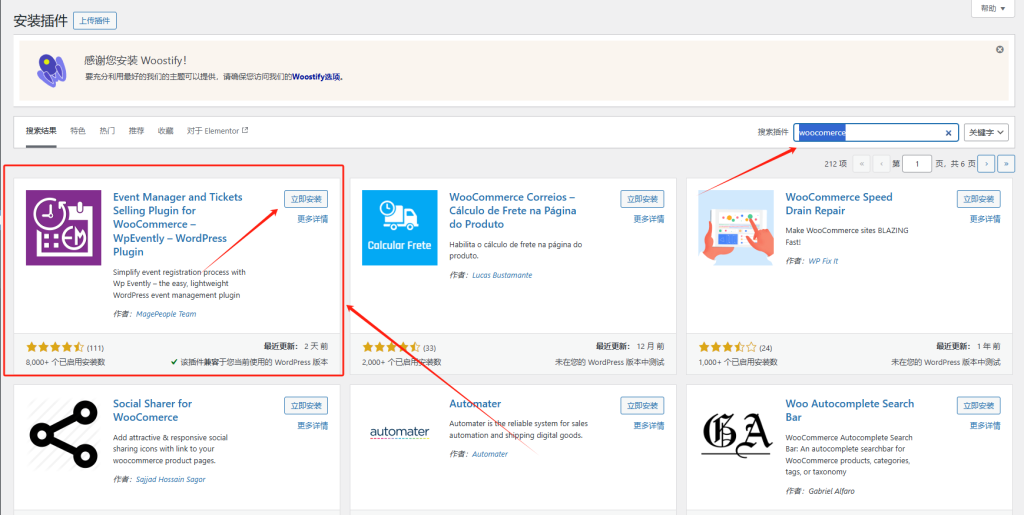Open the Woostify选项 link in notice
1024x515 pixels.
(x=317, y=77)
